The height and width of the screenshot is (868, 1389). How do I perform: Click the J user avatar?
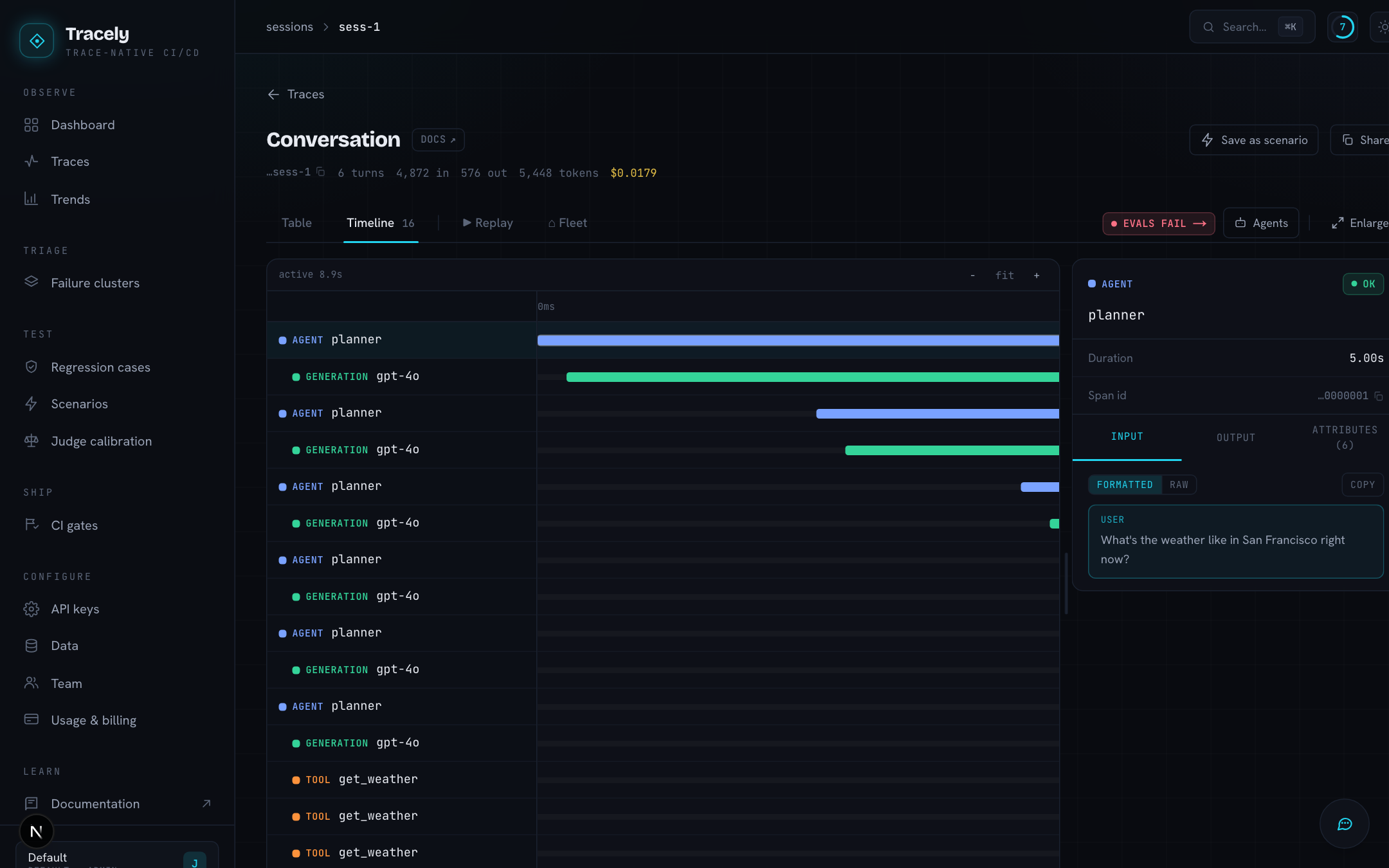[195, 862]
